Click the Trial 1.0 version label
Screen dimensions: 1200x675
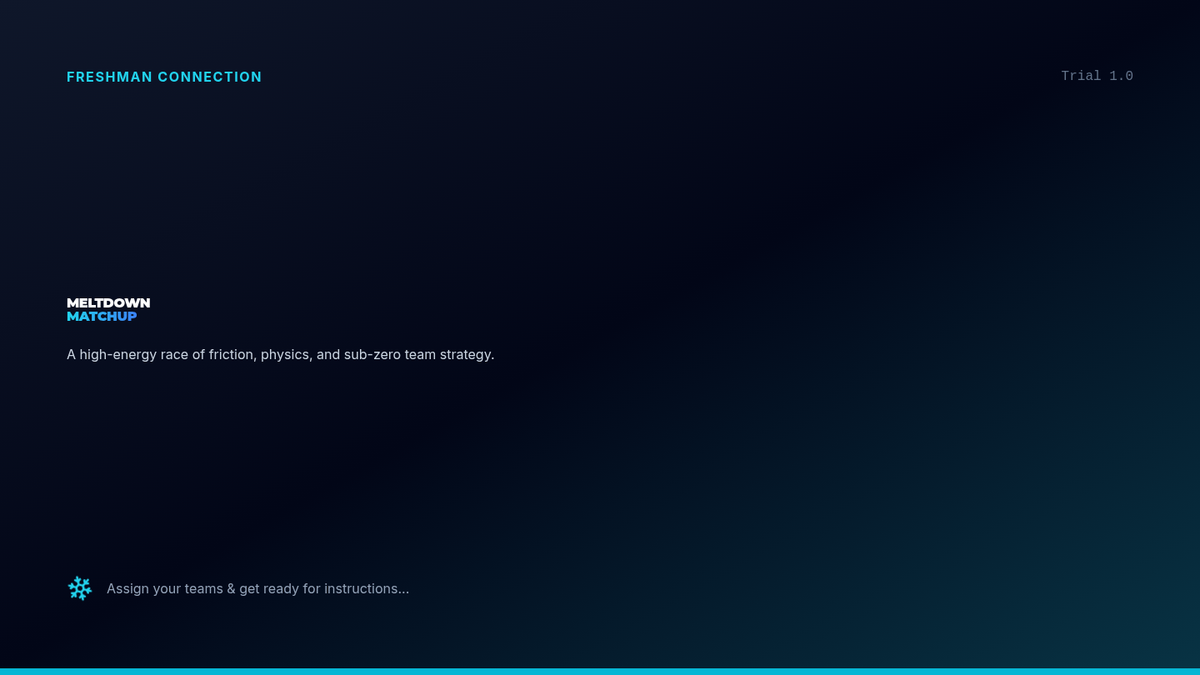pyautogui.click(x=1097, y=76)
